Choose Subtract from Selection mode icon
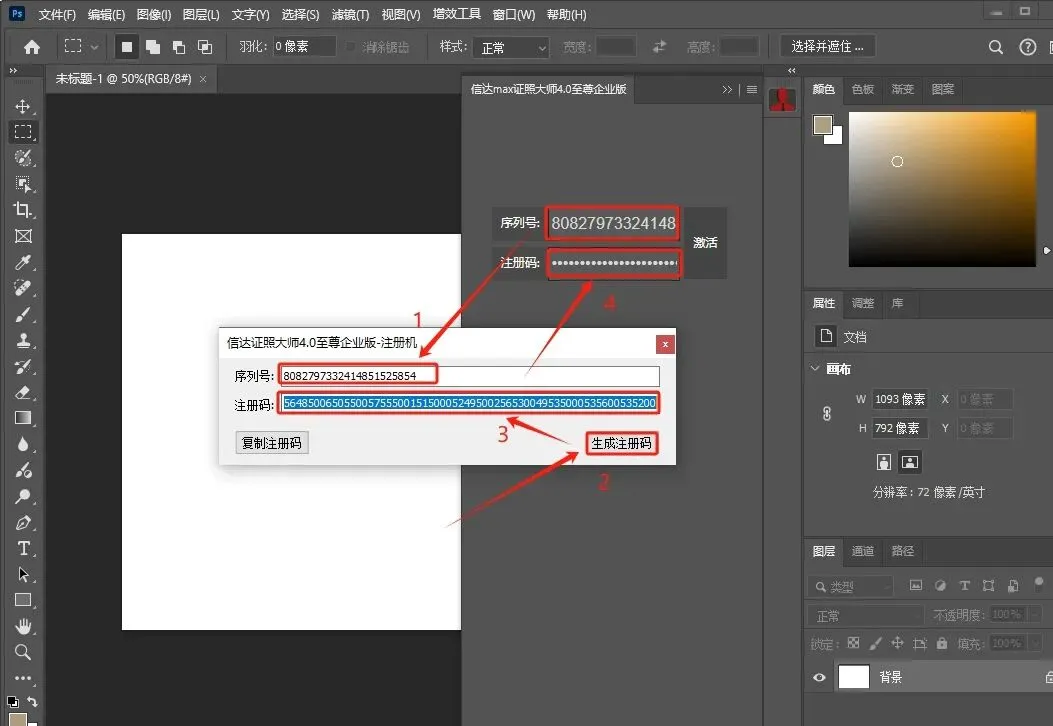 click(x=179, y=47)
